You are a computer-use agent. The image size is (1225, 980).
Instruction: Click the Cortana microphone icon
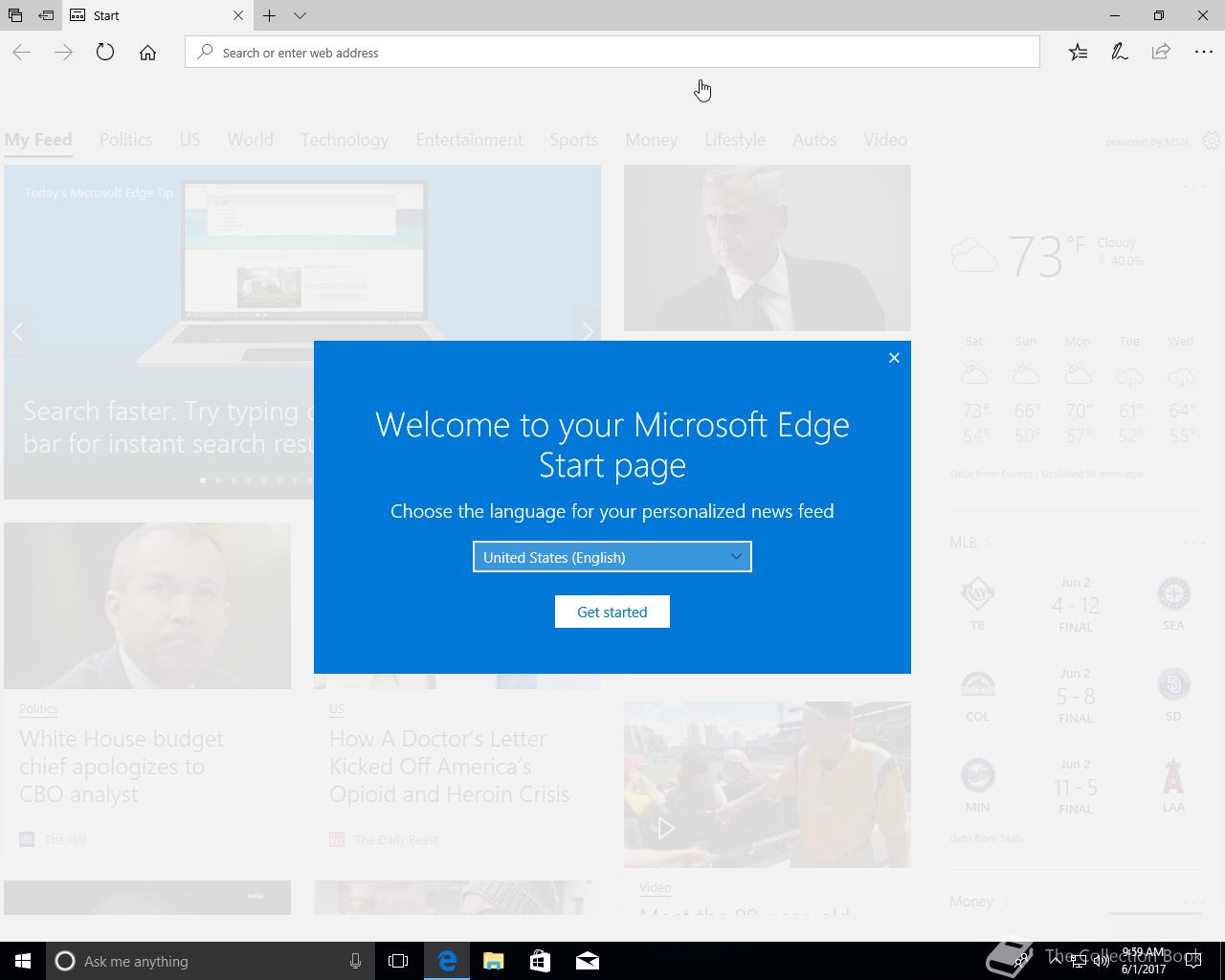355,961
